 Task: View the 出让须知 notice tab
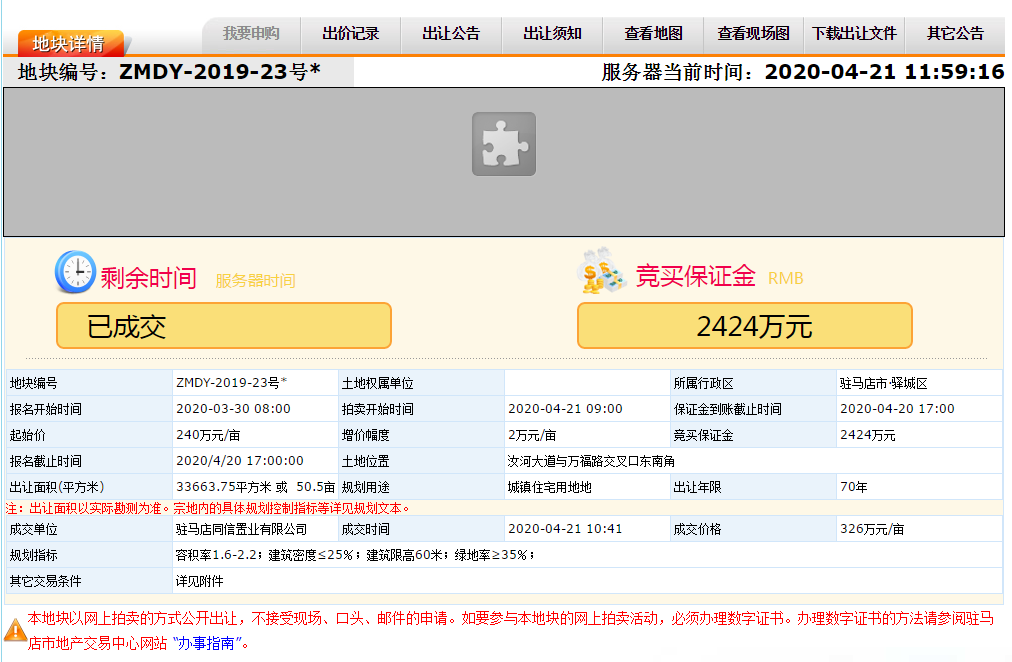click(x=551, y=32)
